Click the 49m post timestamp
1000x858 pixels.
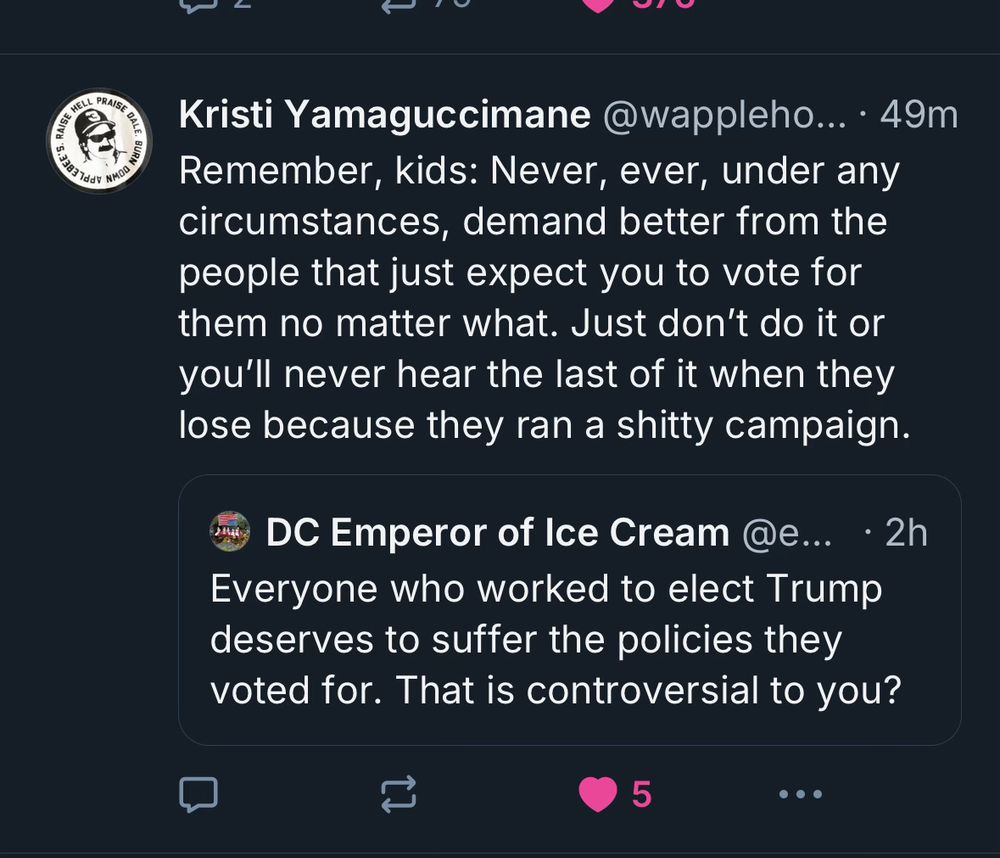click(x=918, y=116)
